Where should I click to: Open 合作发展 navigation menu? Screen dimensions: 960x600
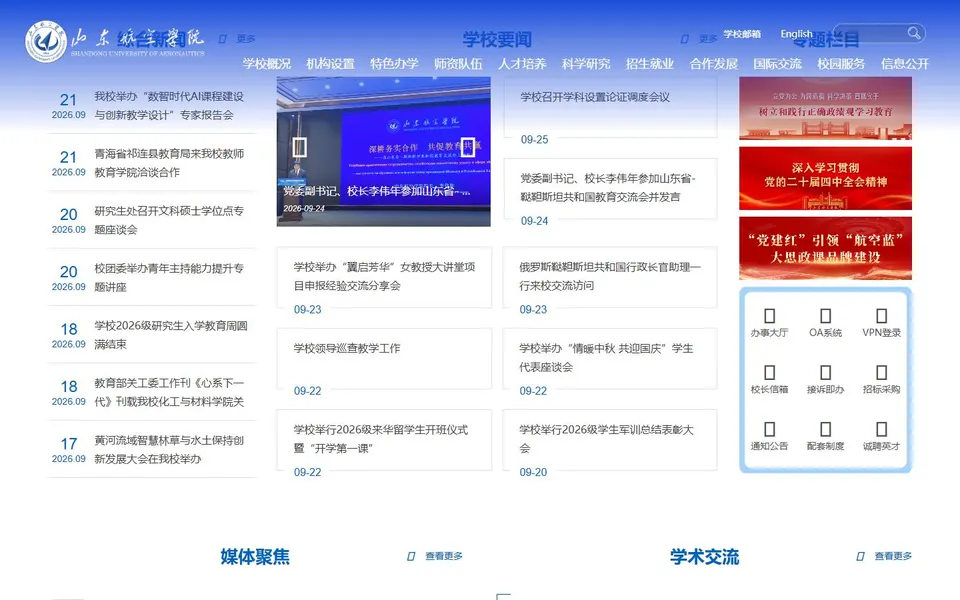coord(713,64)
